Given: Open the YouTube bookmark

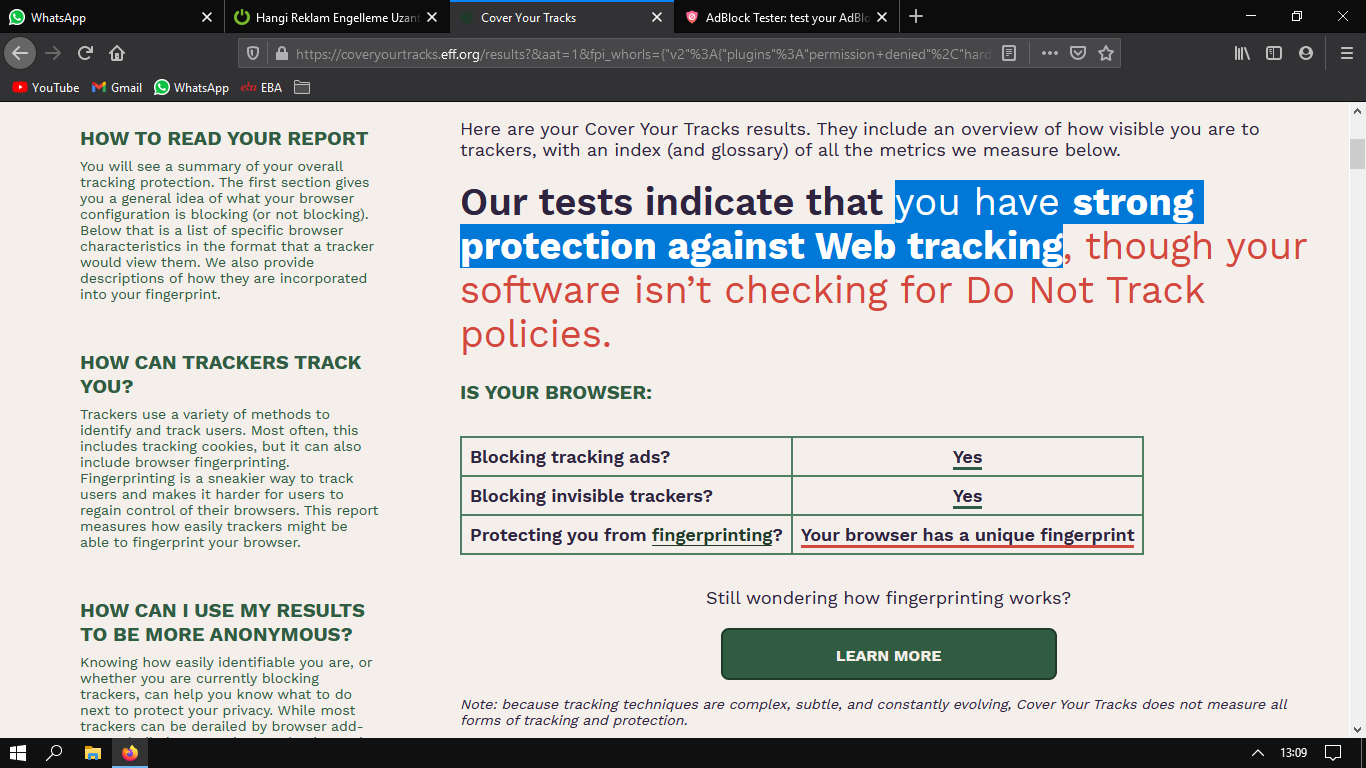Looking at the screenshot, I should tap(46, 87).
